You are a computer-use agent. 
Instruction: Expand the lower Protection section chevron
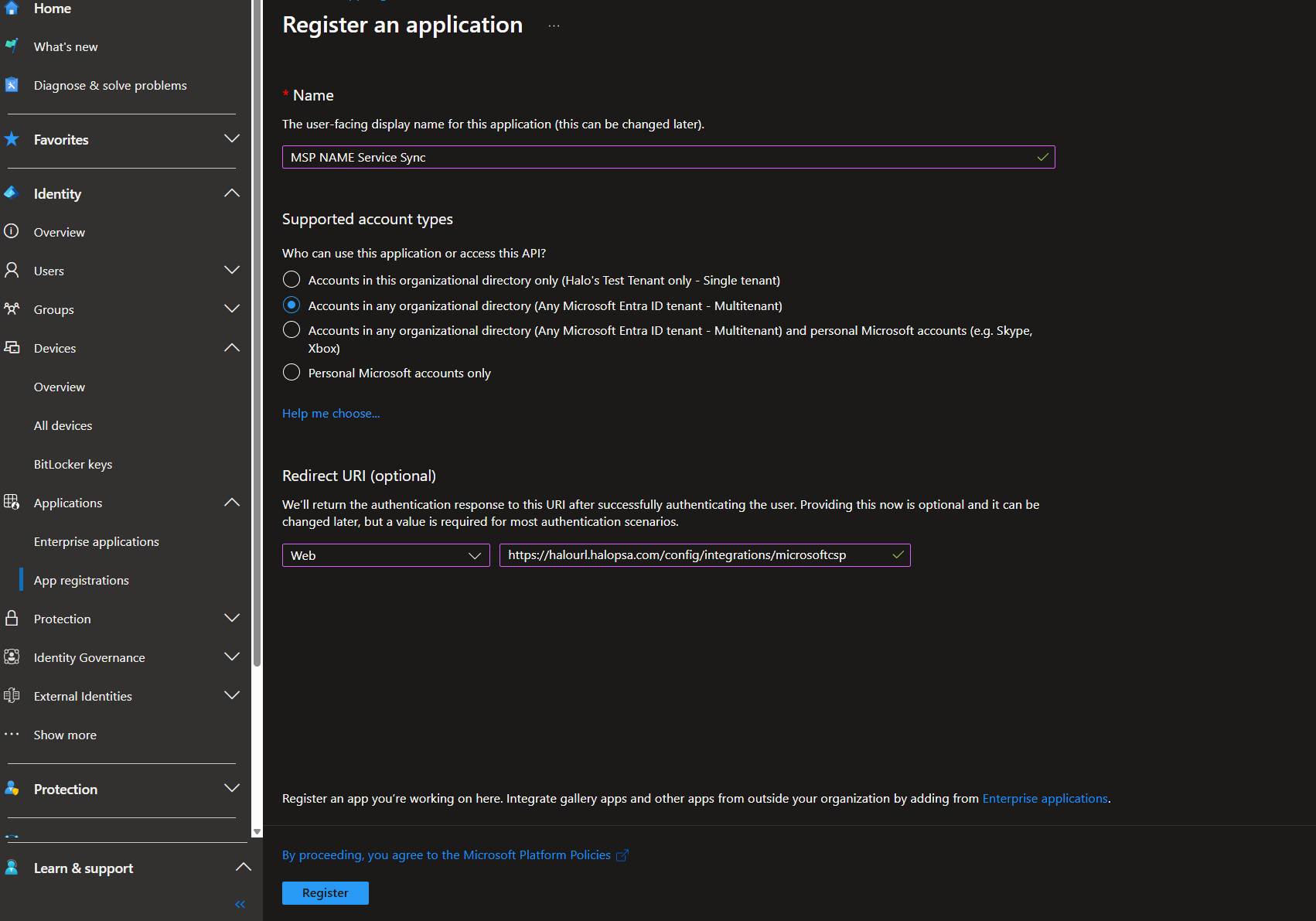(x=232, y=788)
